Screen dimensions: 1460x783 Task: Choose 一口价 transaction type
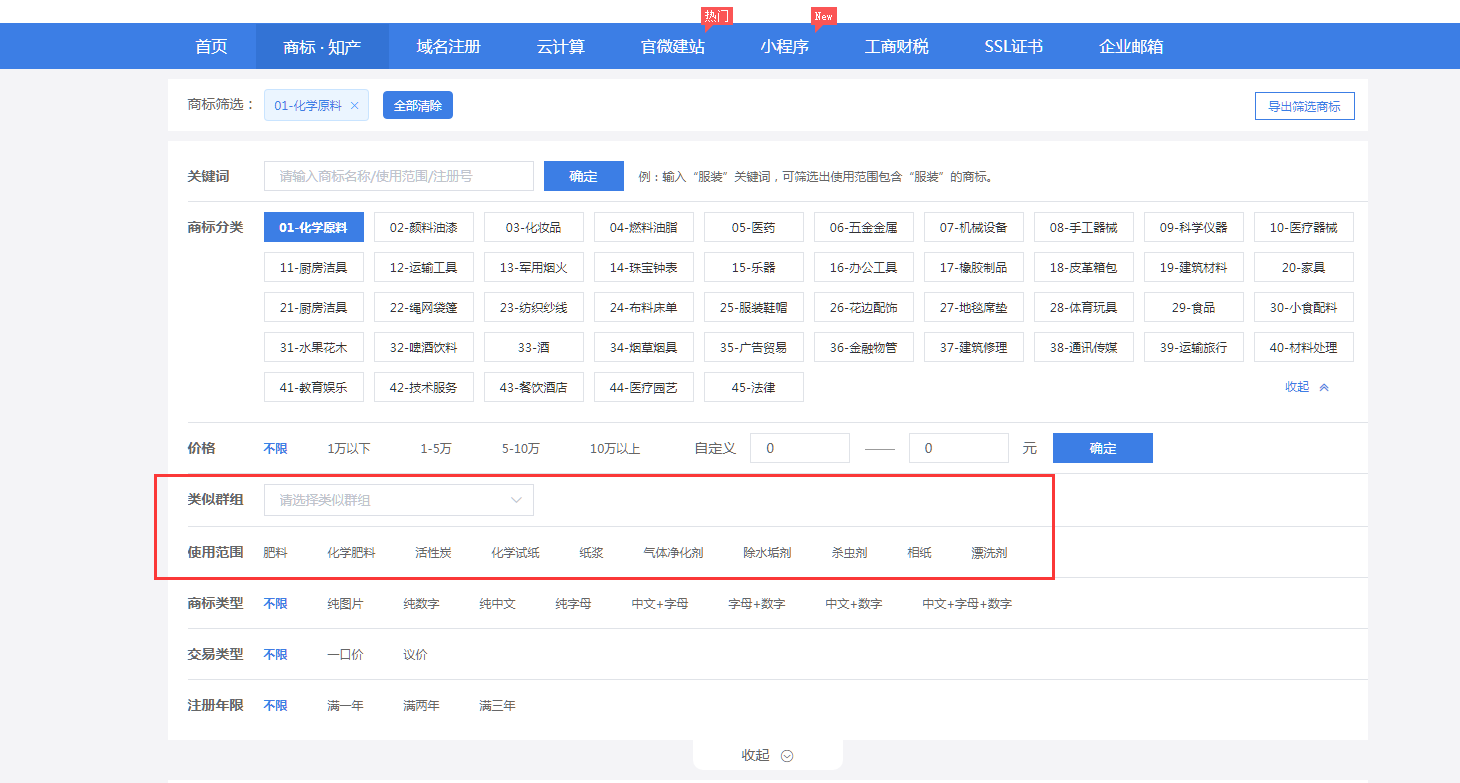point(345,655)
